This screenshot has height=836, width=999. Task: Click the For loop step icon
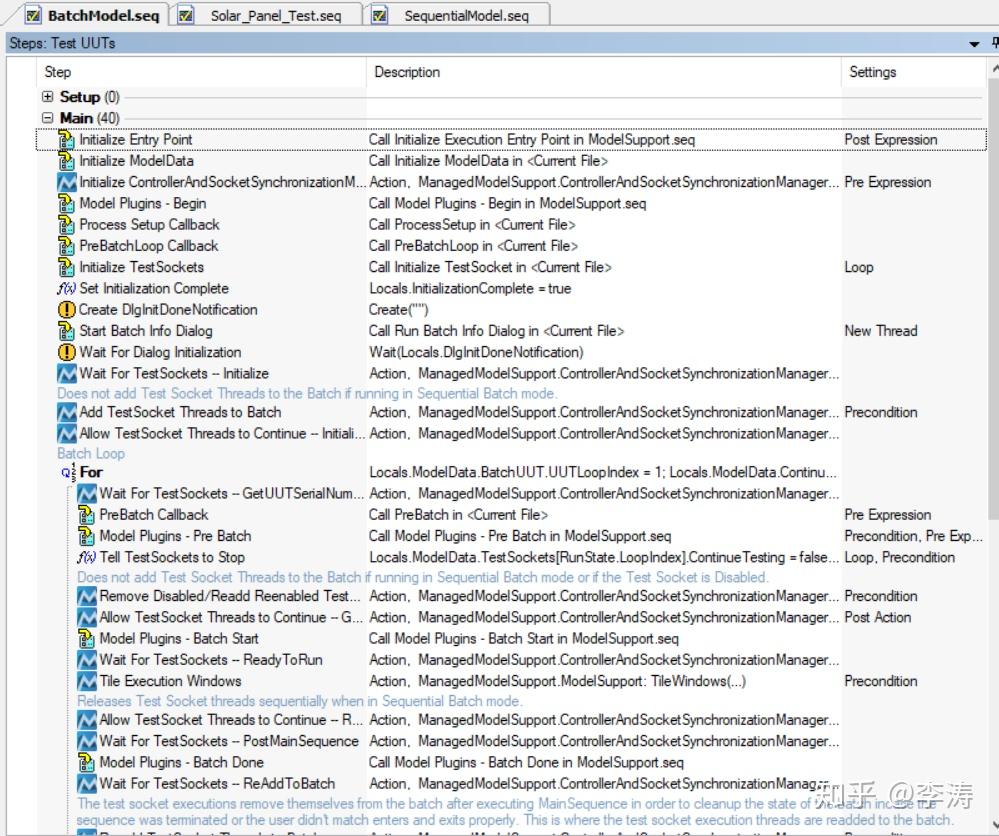click(69, 472)
